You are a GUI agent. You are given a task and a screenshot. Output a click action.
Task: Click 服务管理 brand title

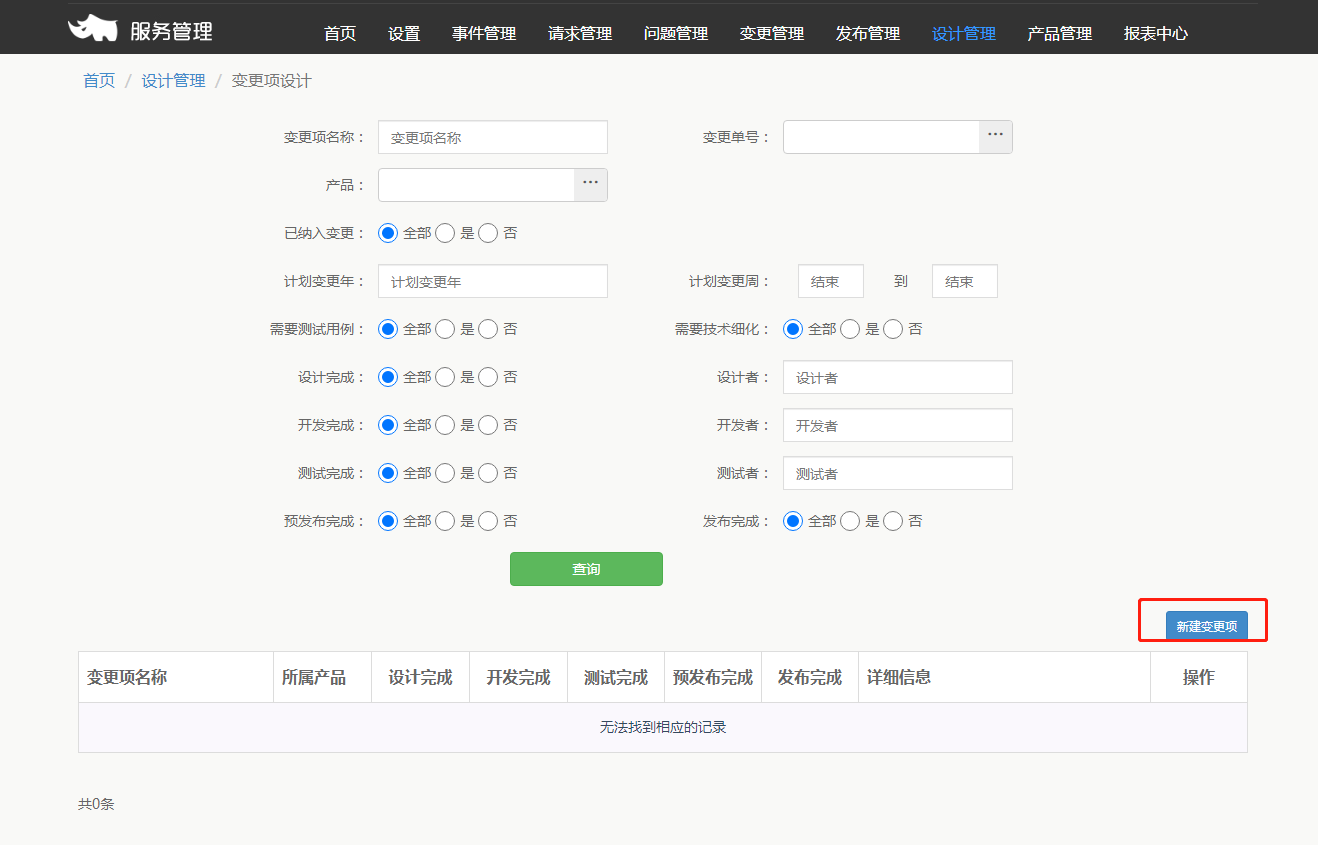(171, 31)
